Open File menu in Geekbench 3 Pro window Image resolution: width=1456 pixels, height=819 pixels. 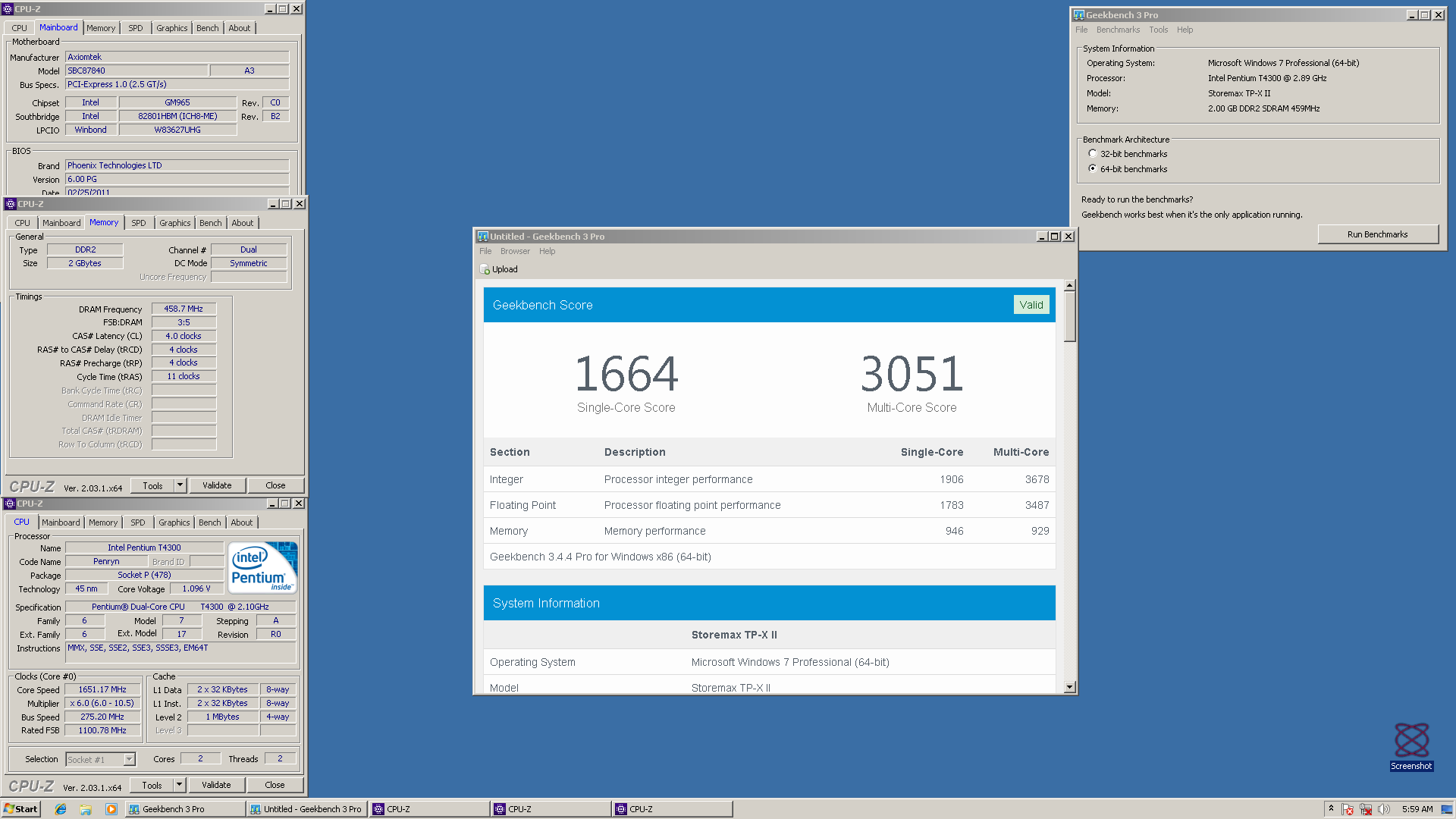tap(1081, 30)
